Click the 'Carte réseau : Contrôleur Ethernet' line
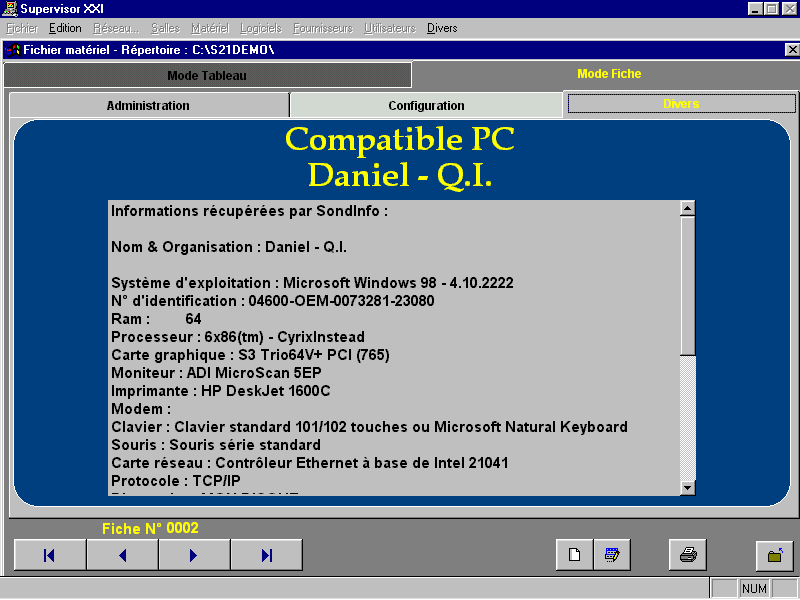The height and width of the screenshot is (600, 800). [310, 463]
